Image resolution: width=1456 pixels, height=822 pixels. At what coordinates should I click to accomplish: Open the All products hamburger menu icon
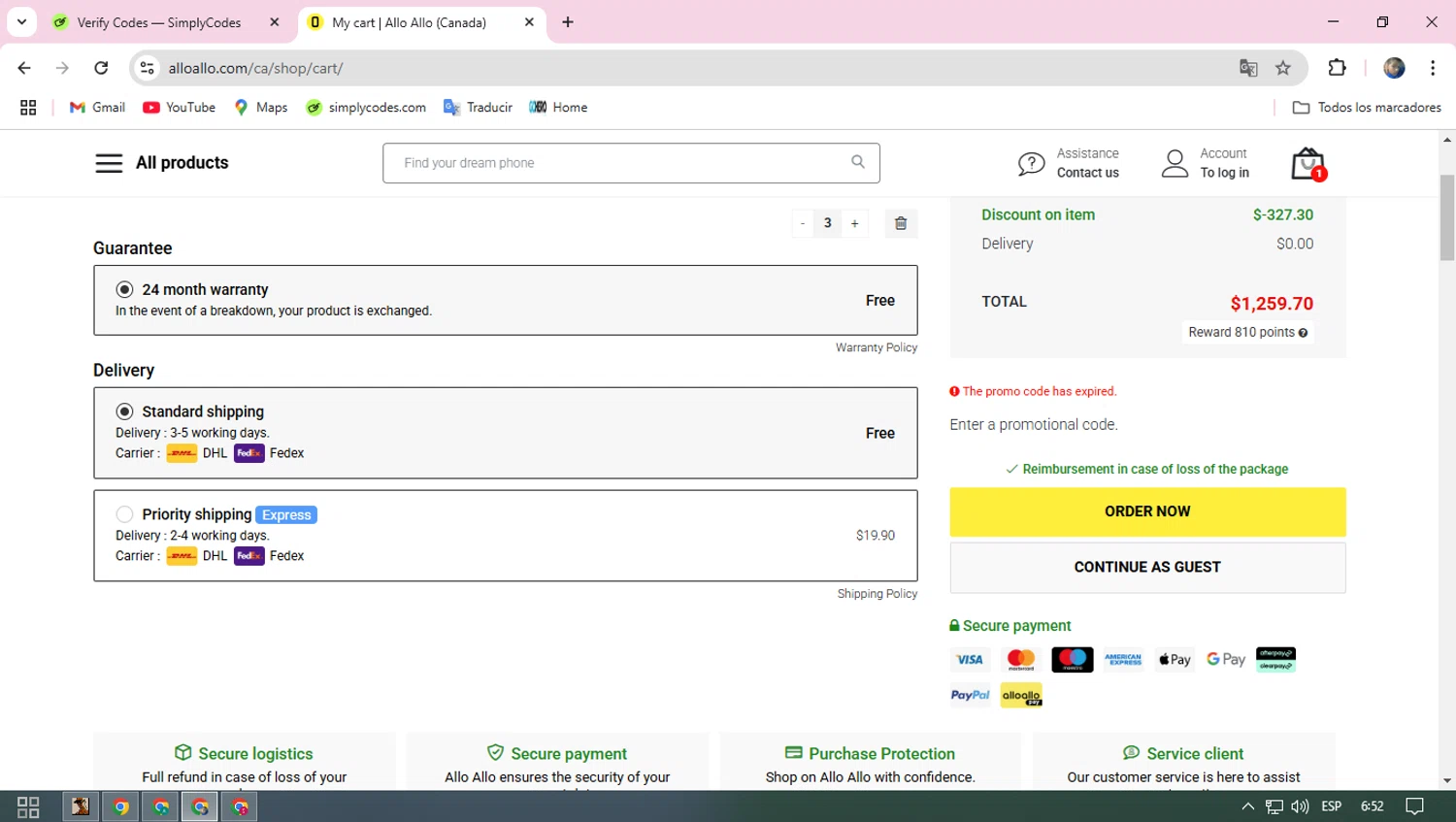[109, 163]
